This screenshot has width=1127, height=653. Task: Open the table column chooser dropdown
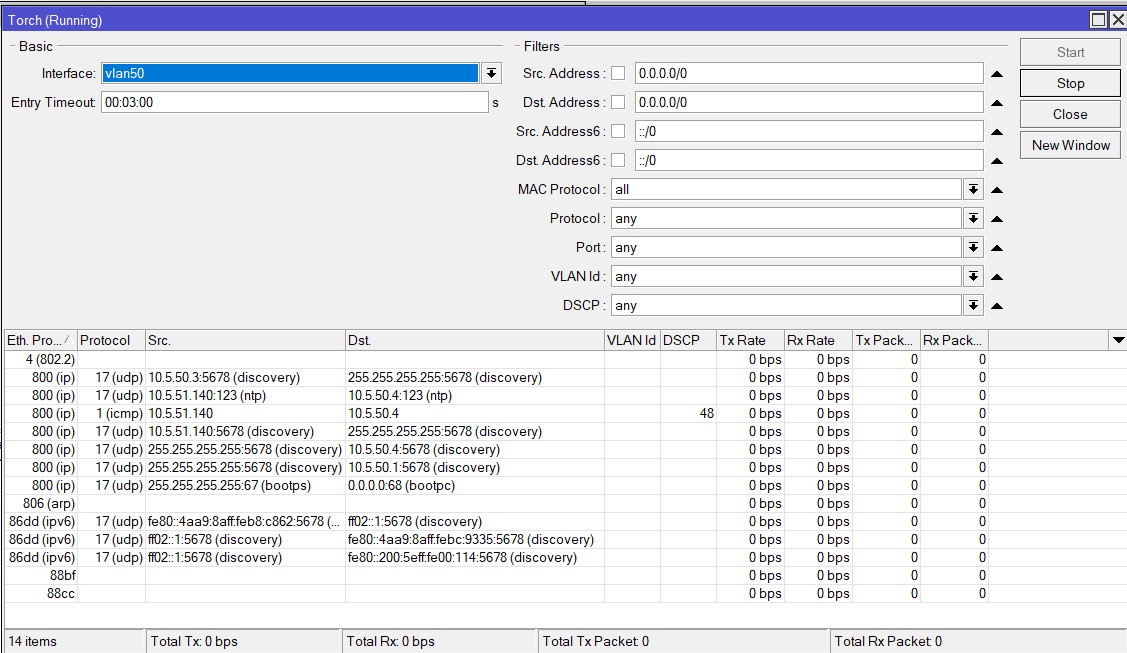[x=1118, y=340]
